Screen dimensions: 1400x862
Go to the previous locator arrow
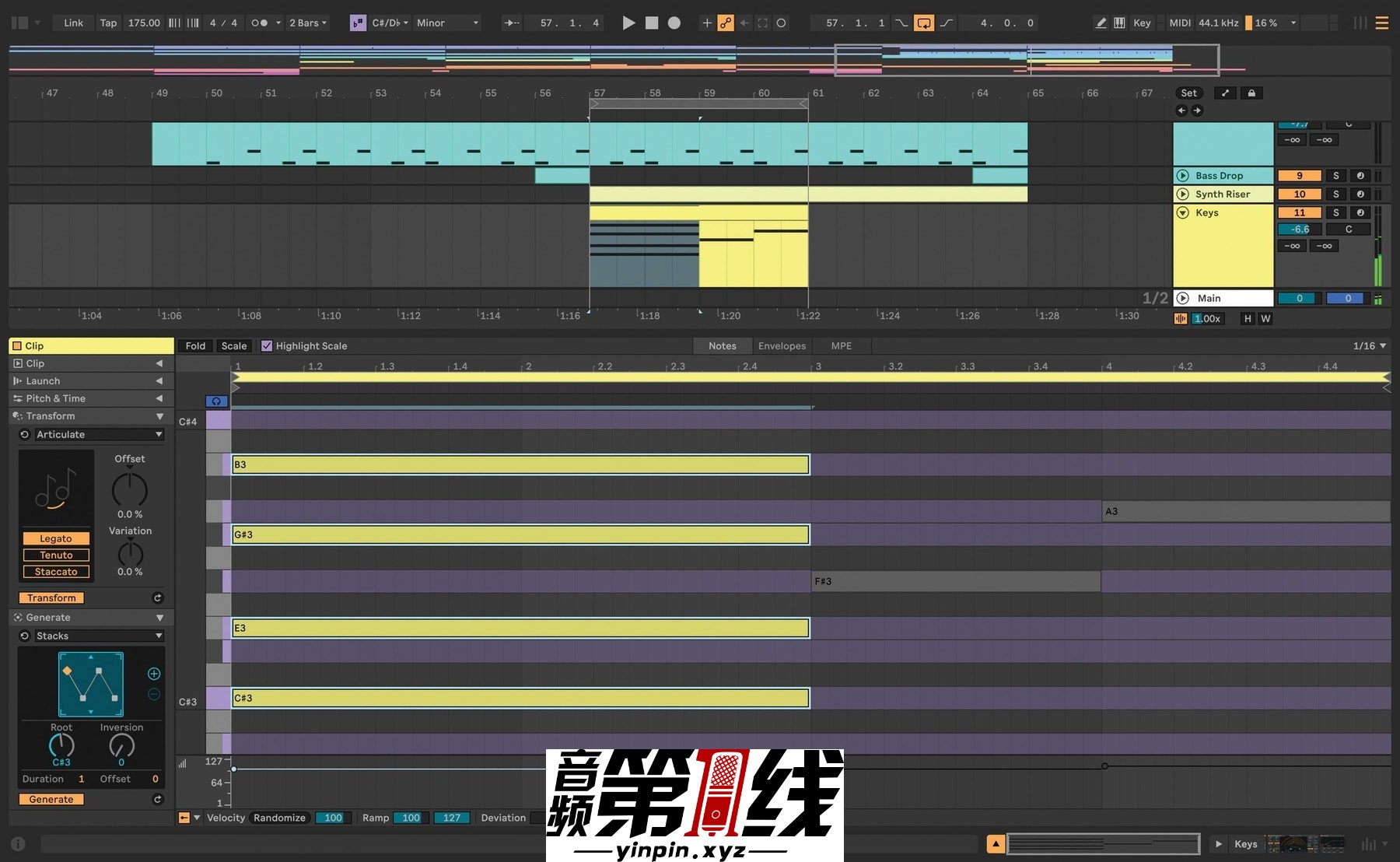coord(1181,110)
